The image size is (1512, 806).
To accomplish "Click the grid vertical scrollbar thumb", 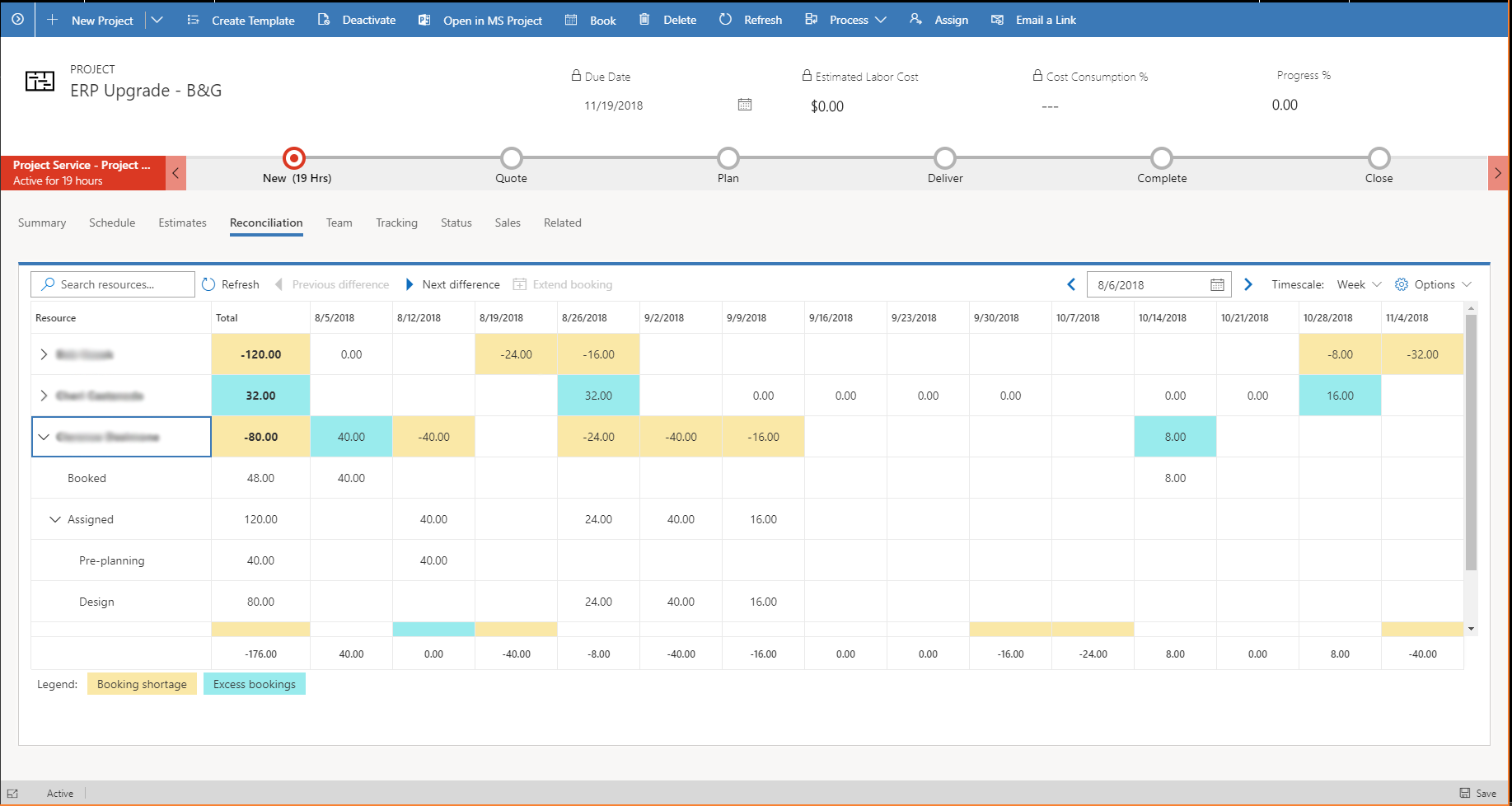I will pos(1471,442).
